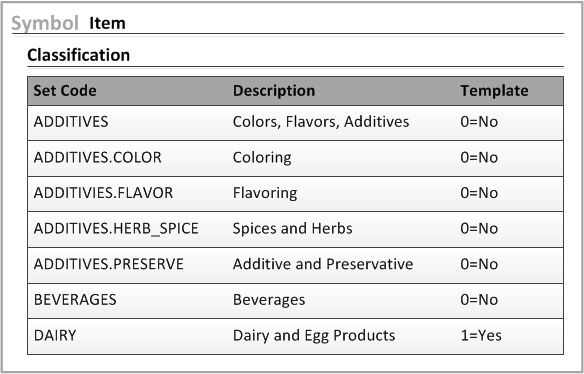
Task: Click the Additive and Preservative description
Action: point(323,264)
